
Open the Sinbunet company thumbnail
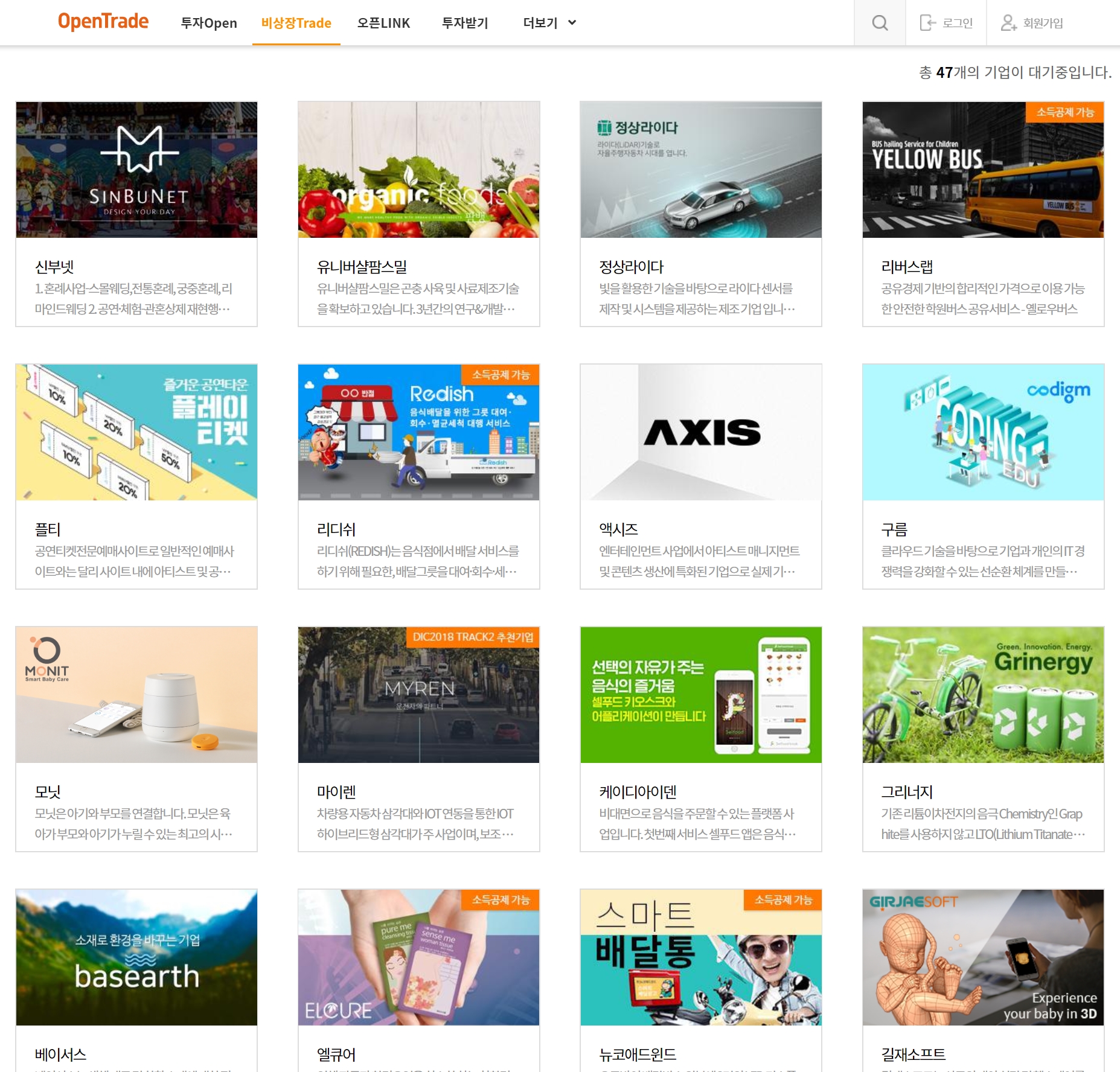point(136,170)
